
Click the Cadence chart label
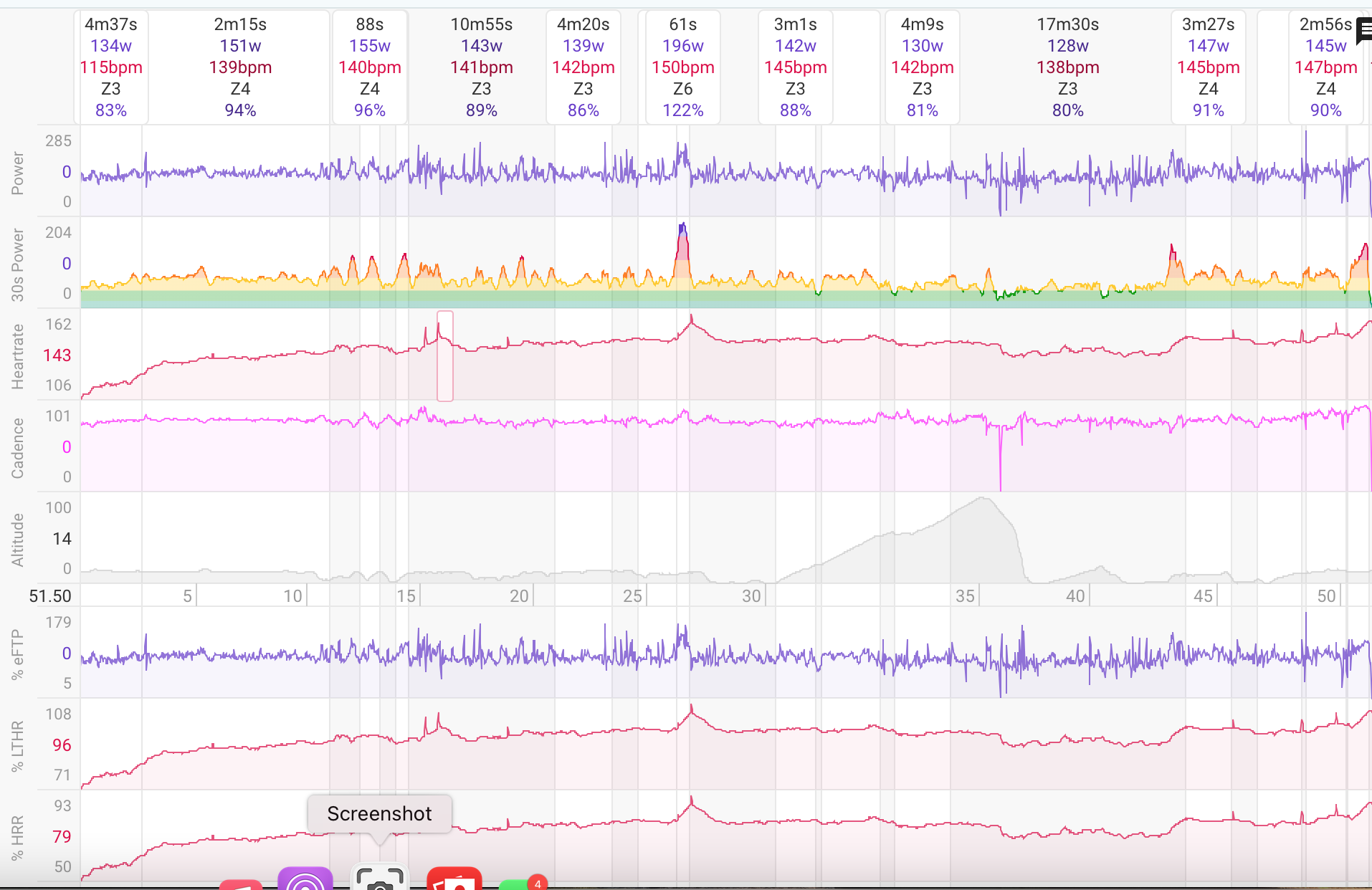(18, 448)
